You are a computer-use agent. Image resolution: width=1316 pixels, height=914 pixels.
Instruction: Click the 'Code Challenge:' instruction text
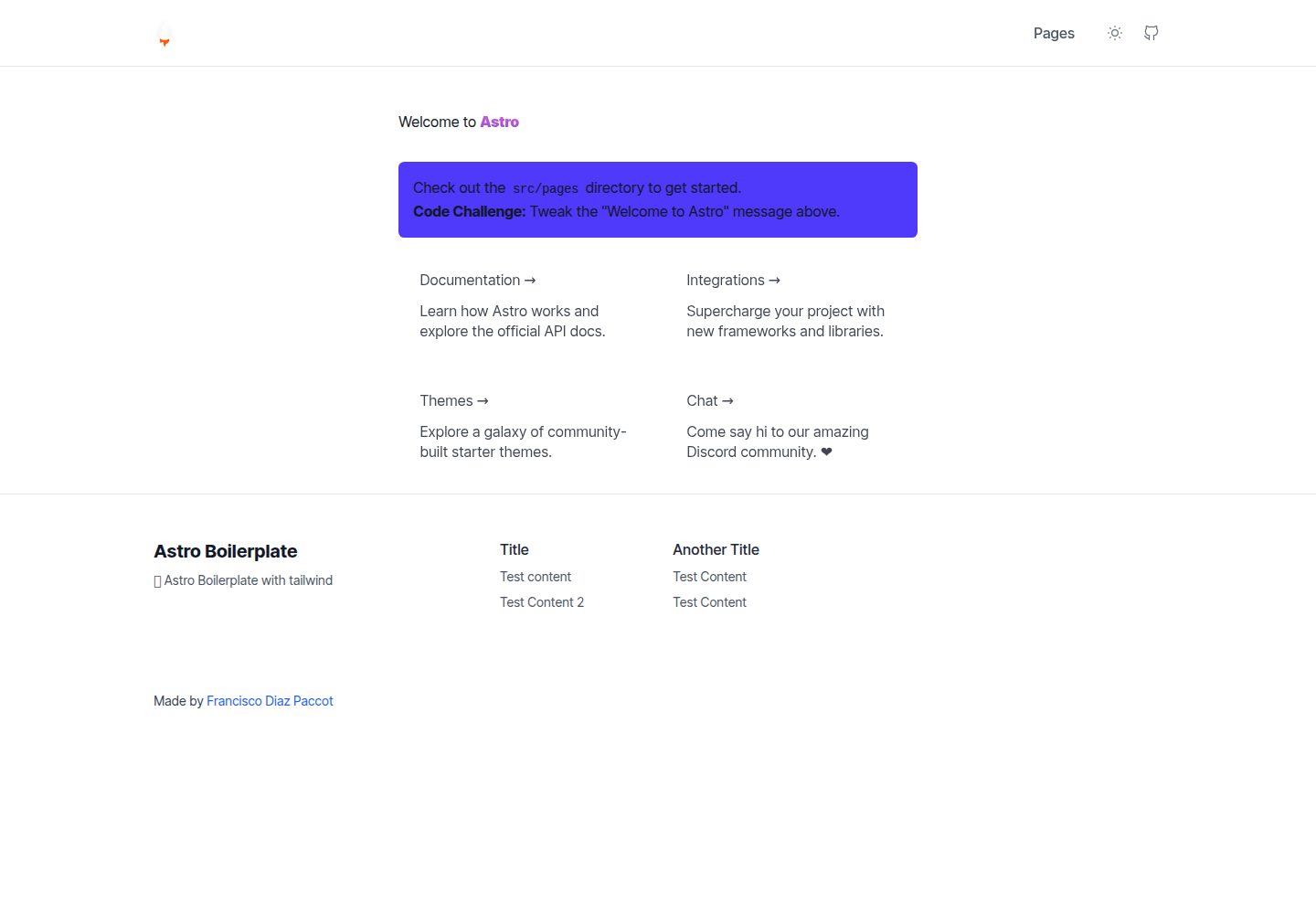pos(470,211)
